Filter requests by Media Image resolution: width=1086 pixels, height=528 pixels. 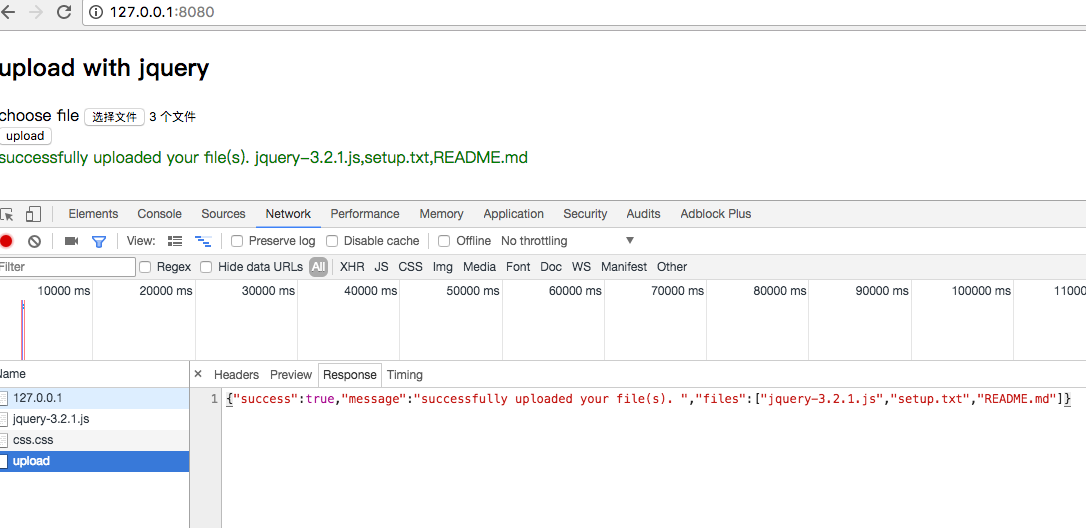tap(479, 267)
